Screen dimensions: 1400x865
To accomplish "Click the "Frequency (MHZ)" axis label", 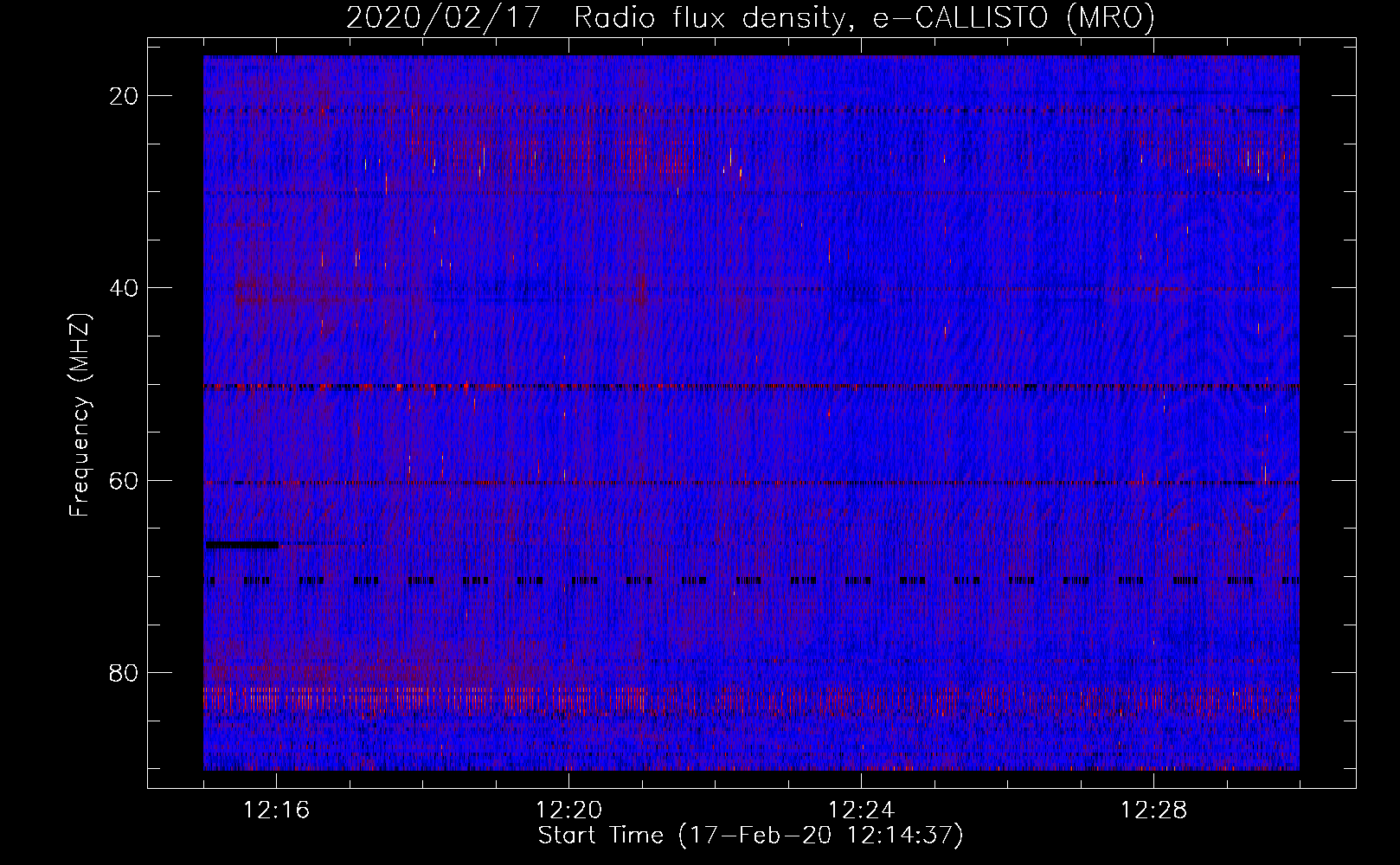I will click(79, 414).
